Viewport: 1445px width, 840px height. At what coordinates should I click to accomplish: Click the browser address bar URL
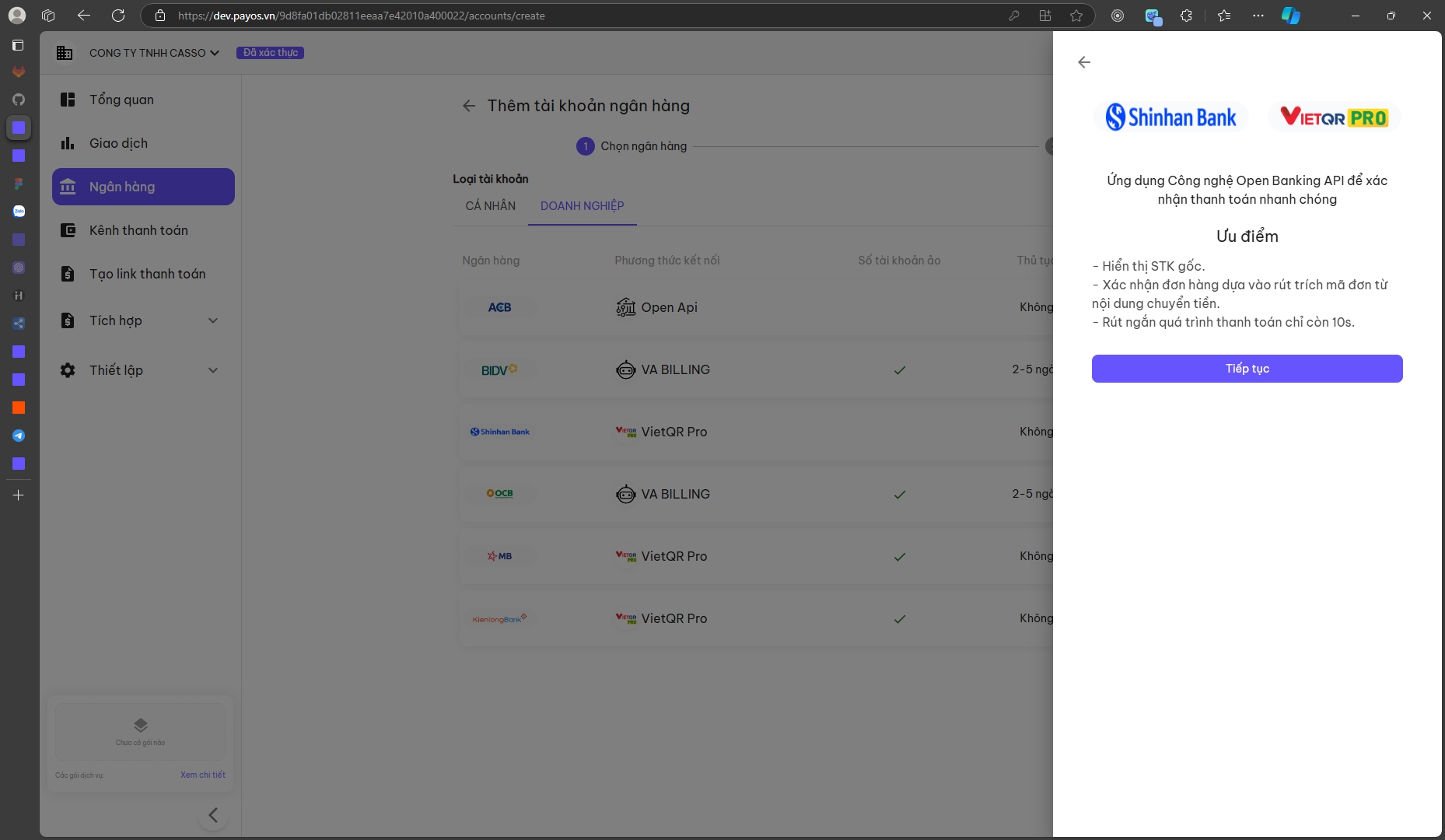pyautogui.click(x=361, y=16)
